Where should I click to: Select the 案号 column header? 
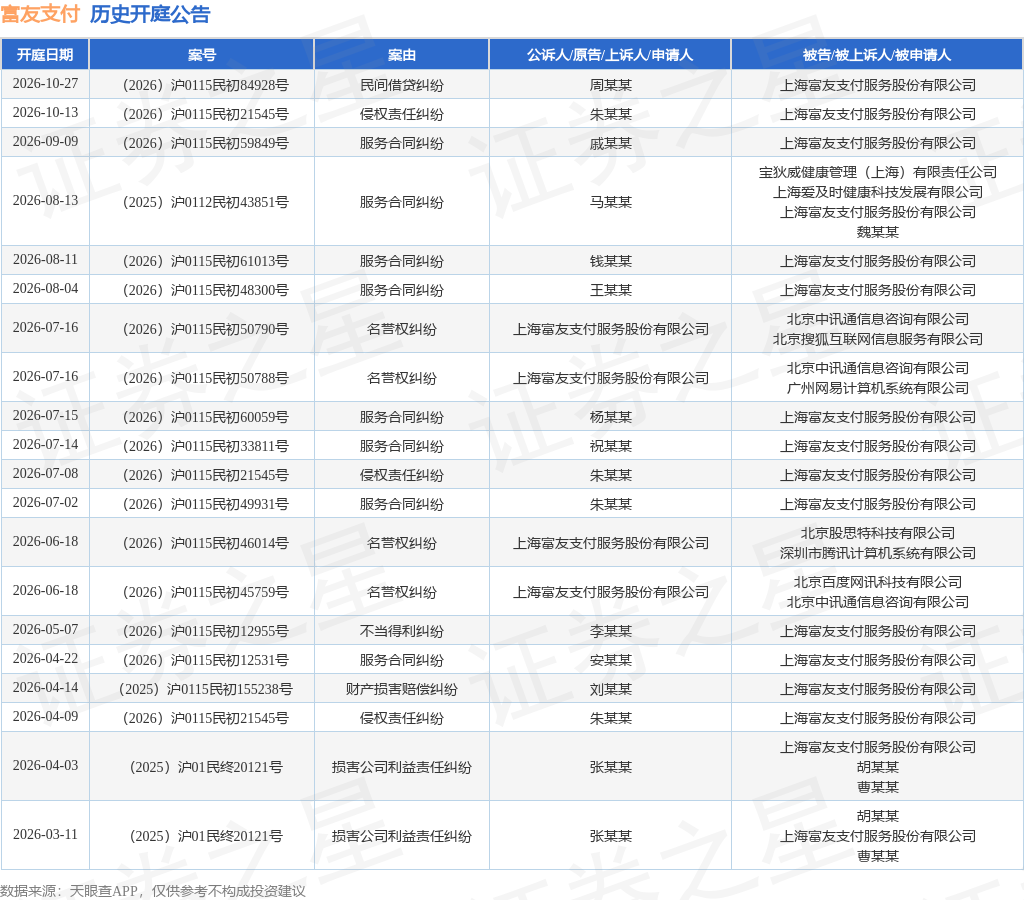pos(202,55)
